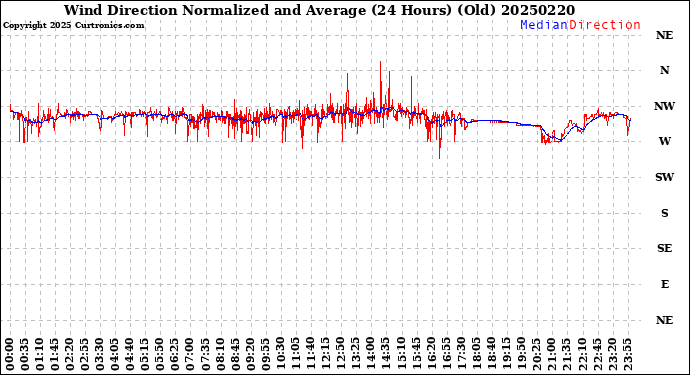Click the 10:30 time axis label
The image size is (690, 375).
pyautogui.click(x=280, y=355)
